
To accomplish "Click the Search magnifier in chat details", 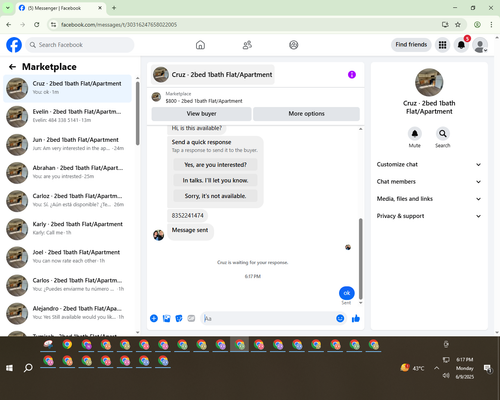I will point(443,134).
